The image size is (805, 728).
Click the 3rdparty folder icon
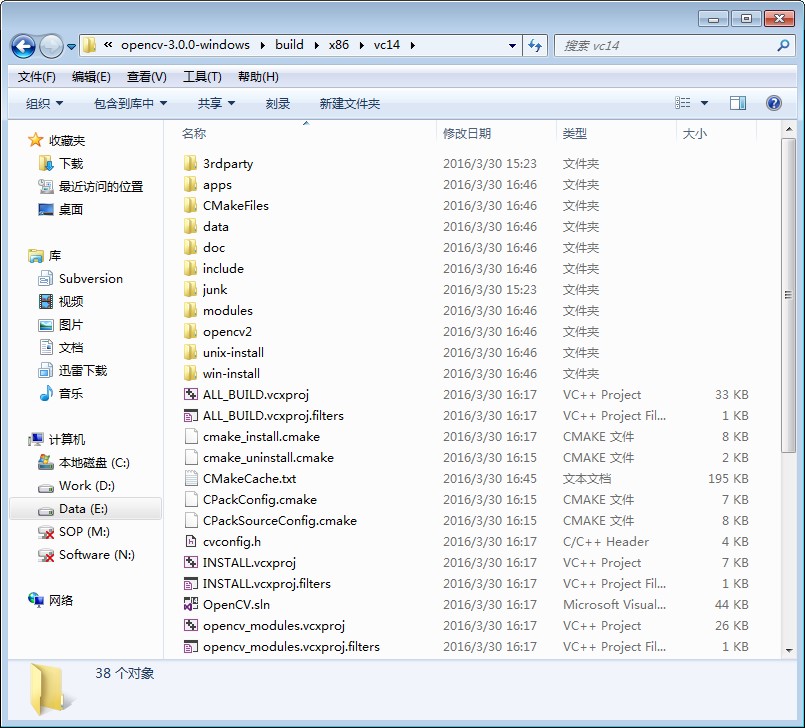(190, 163)
